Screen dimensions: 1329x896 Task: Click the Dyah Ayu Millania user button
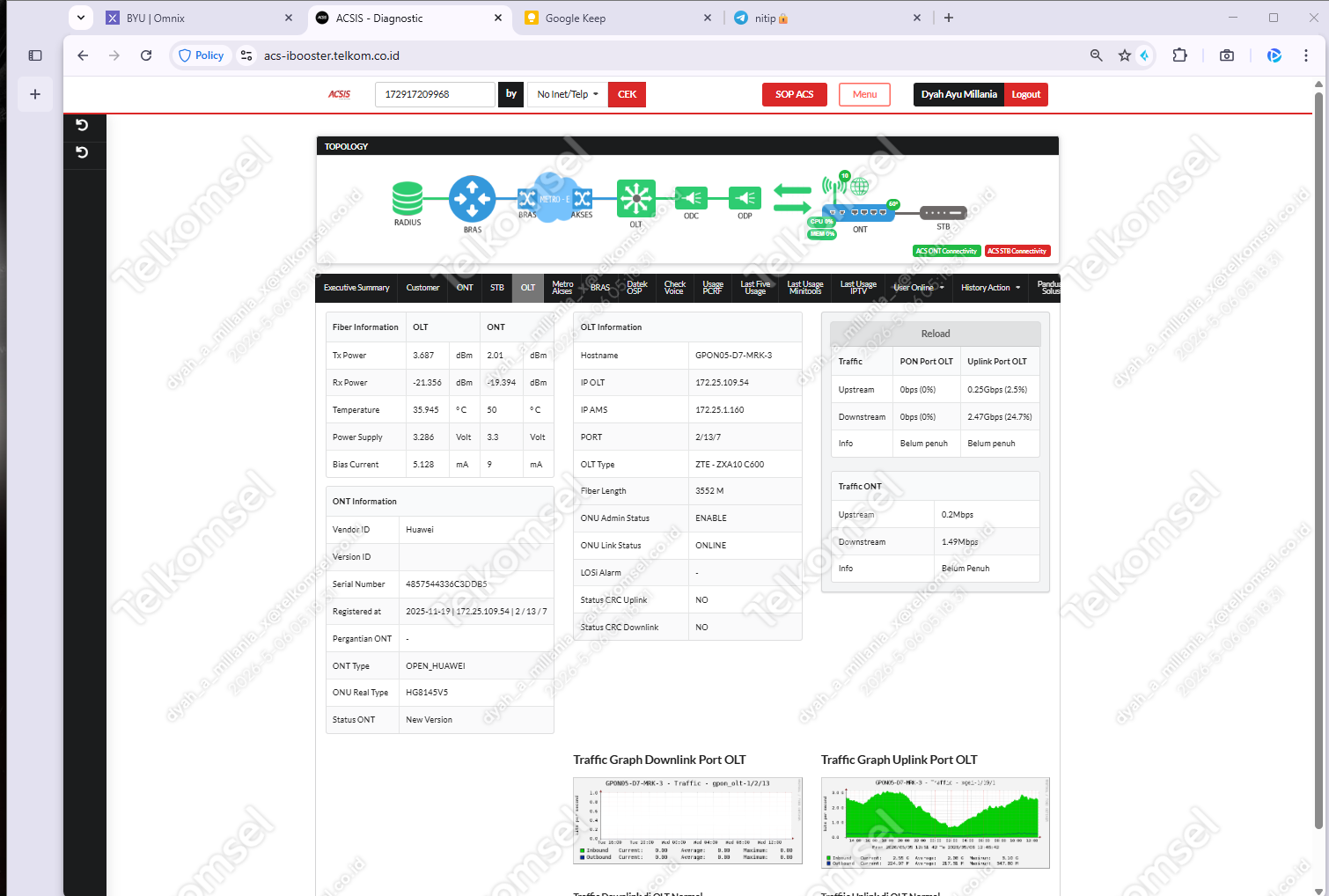(x=958, y=94)
